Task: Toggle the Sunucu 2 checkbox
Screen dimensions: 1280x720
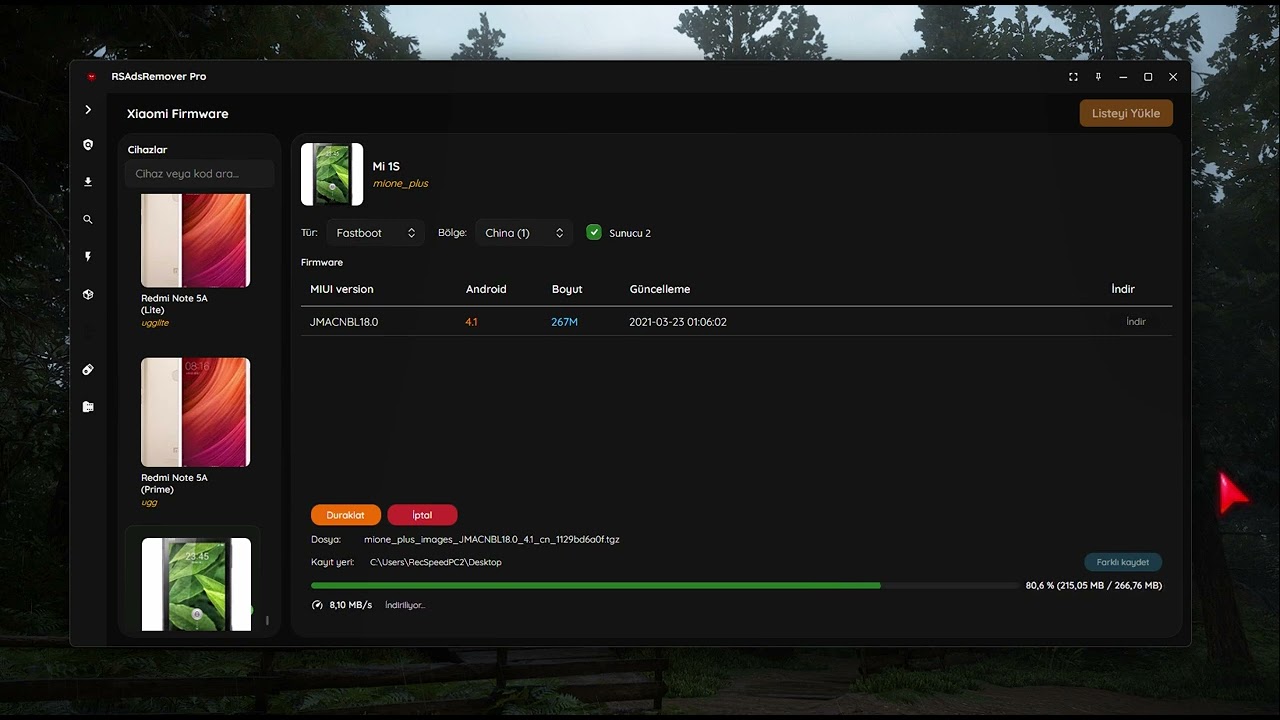Action: tap(594, 232)
